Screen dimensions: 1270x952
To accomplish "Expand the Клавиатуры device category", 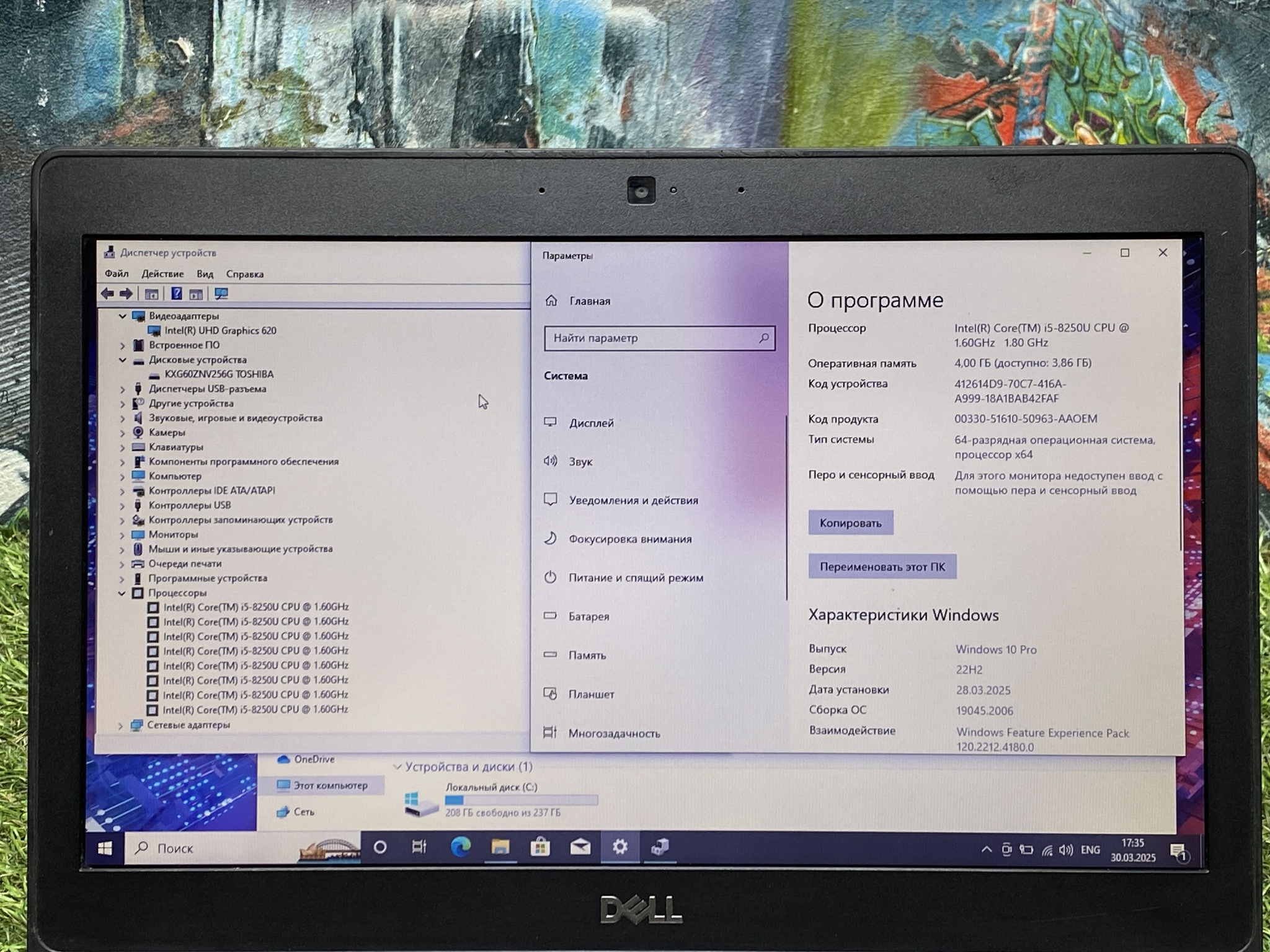I will click(x=122, y=447).
